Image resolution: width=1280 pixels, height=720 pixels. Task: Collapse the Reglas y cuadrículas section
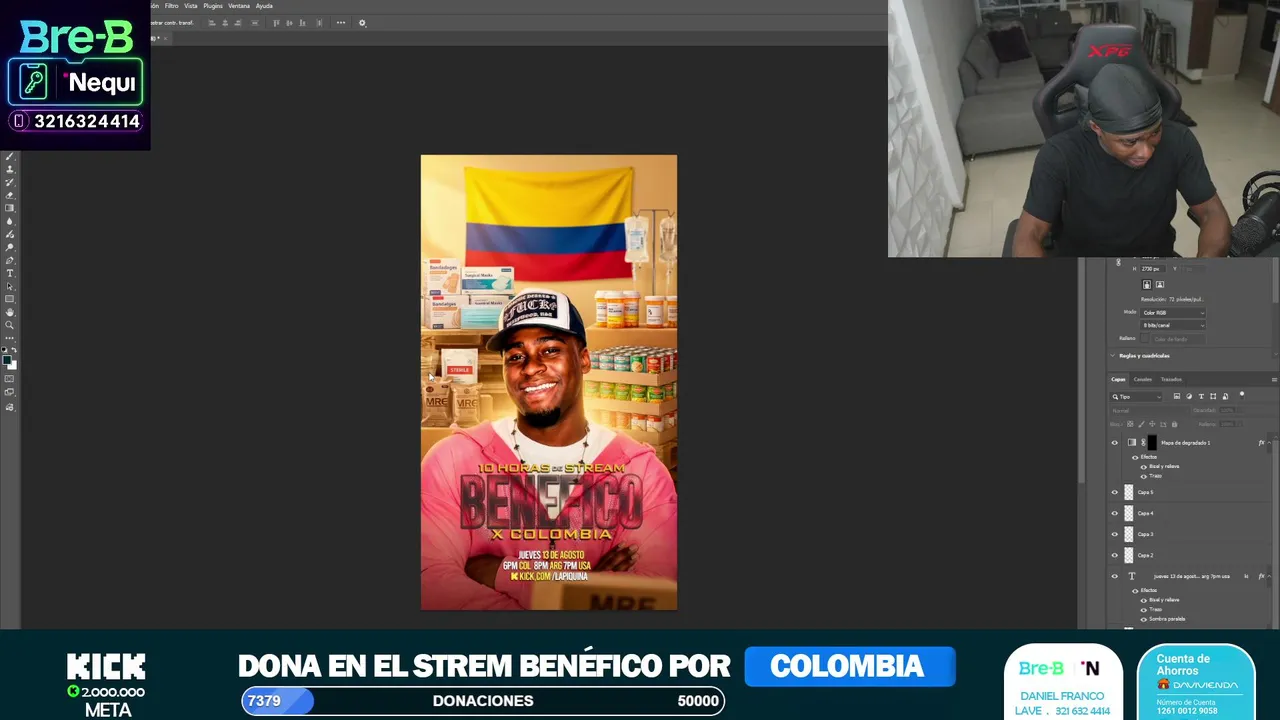tap(1113, 355)
